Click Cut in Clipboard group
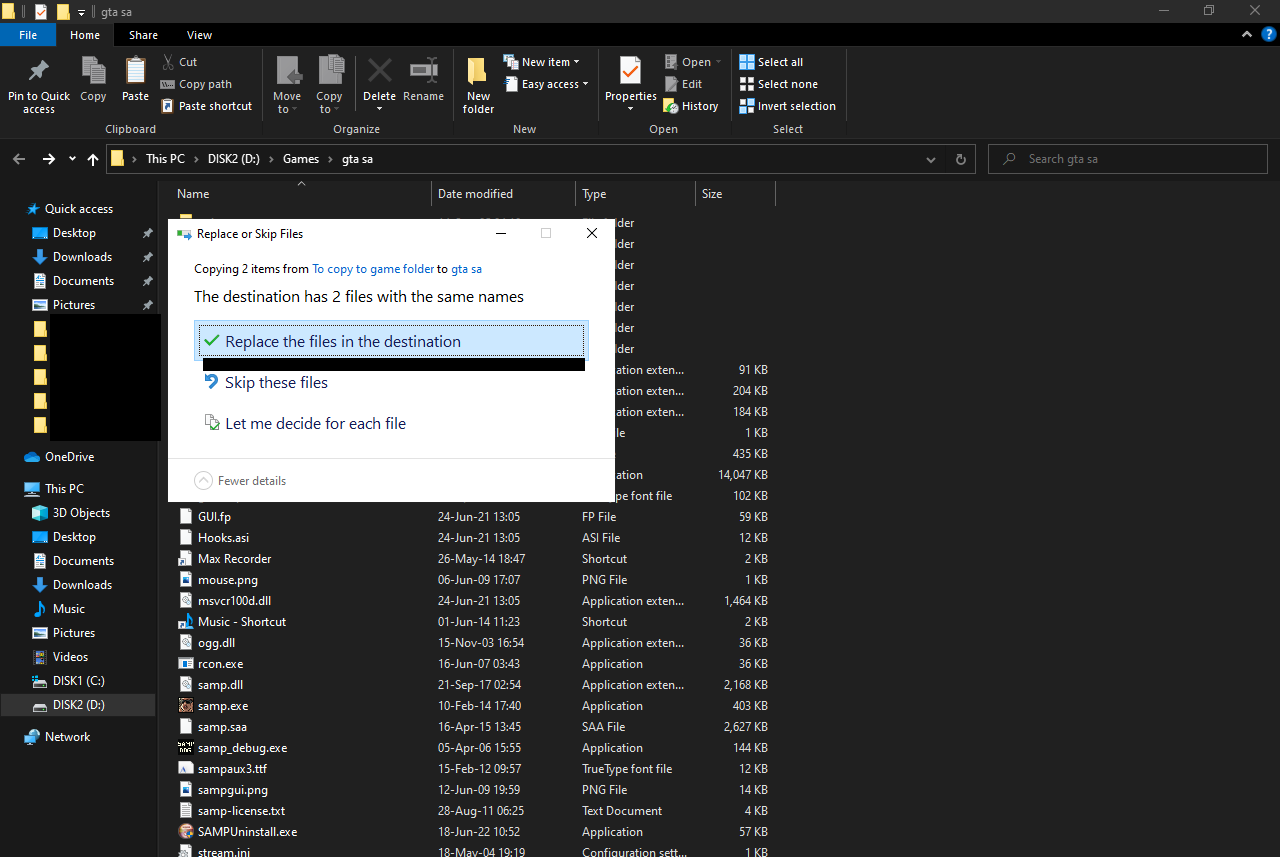Image resolution: width=1280 pixels, height=857 pixels. click(x=178, y=62)
